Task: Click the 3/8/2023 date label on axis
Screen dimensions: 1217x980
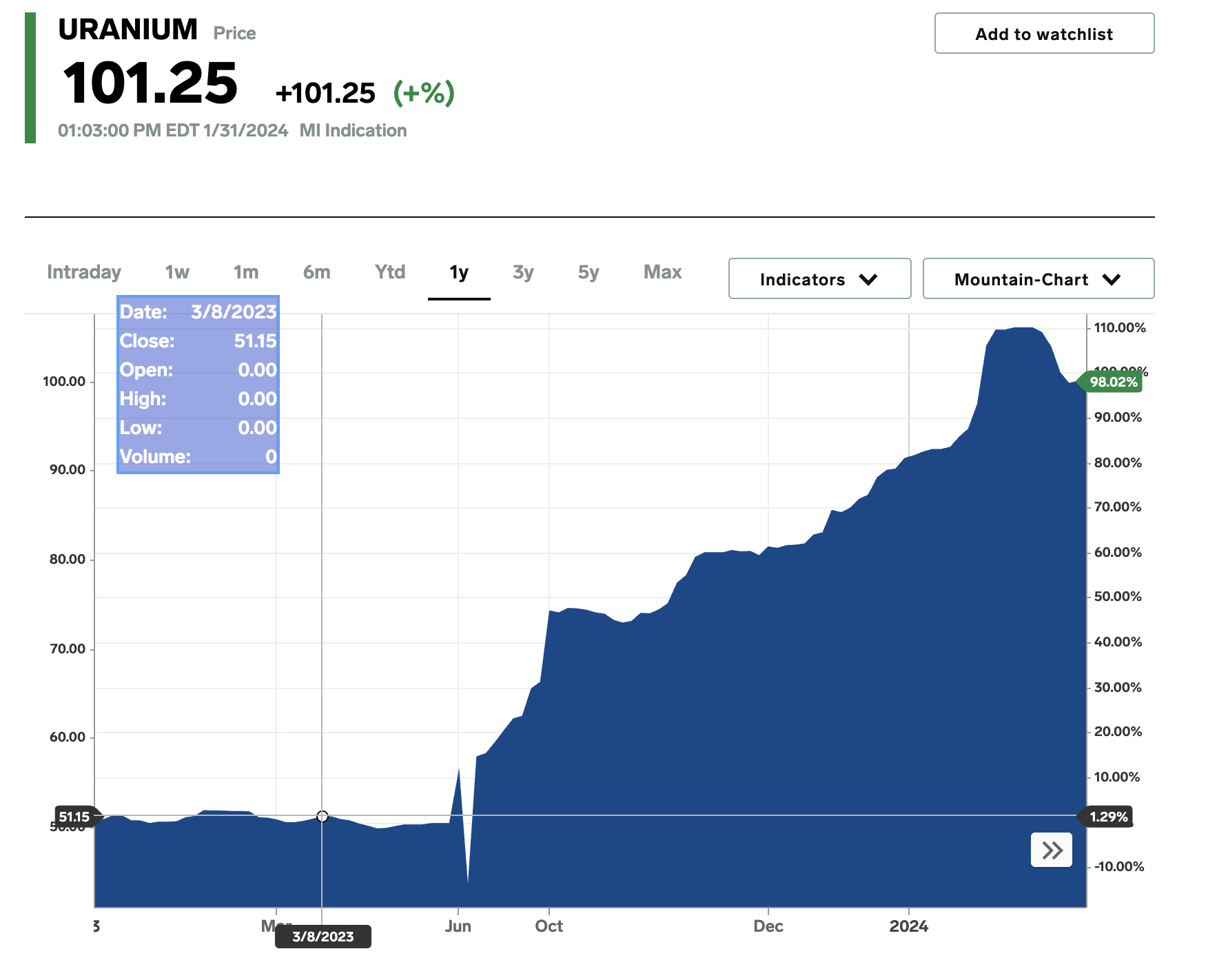Action: pos(323,937)
